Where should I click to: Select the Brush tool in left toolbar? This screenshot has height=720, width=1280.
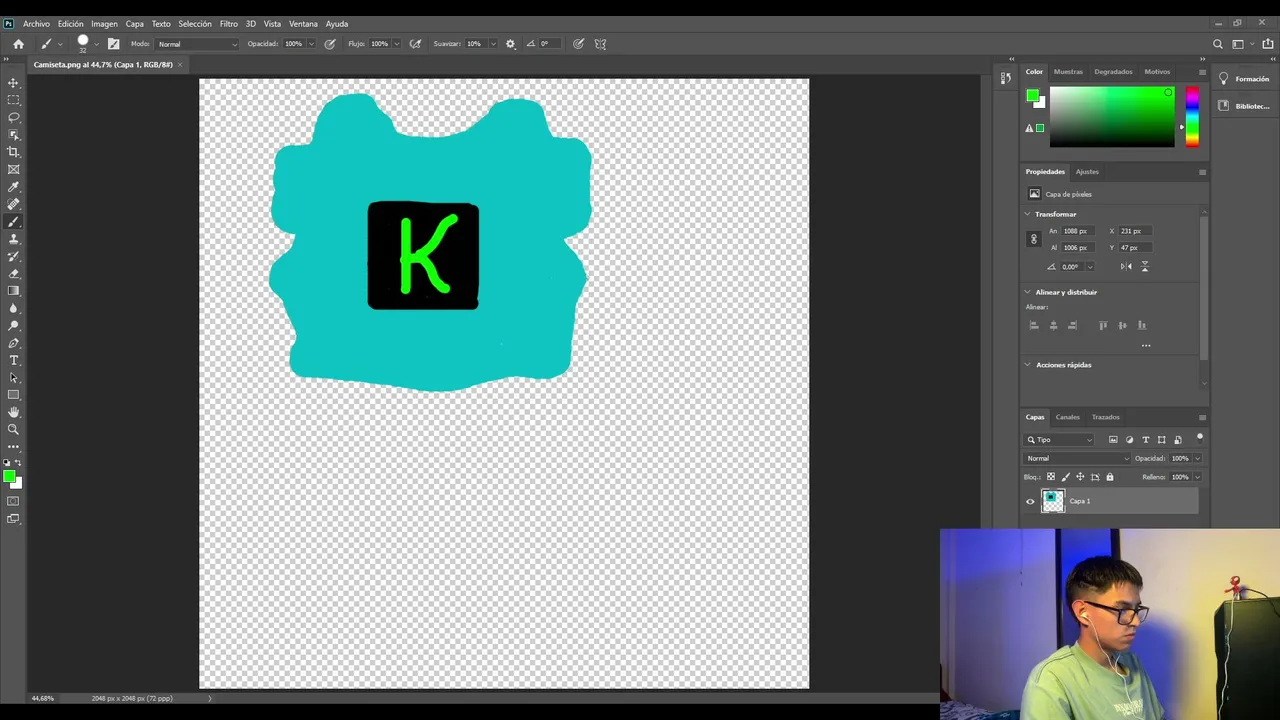(x=13, y=222)
